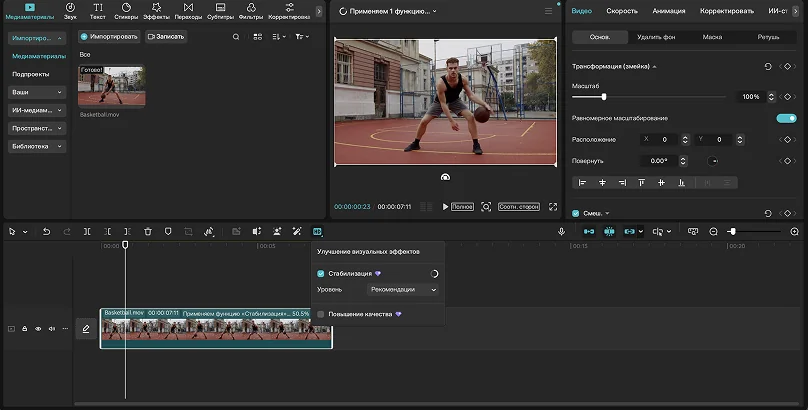This screenshot has width=808, height=410.
Task: Select Подпроекты in the sidebar
Action: click(31, 74)
